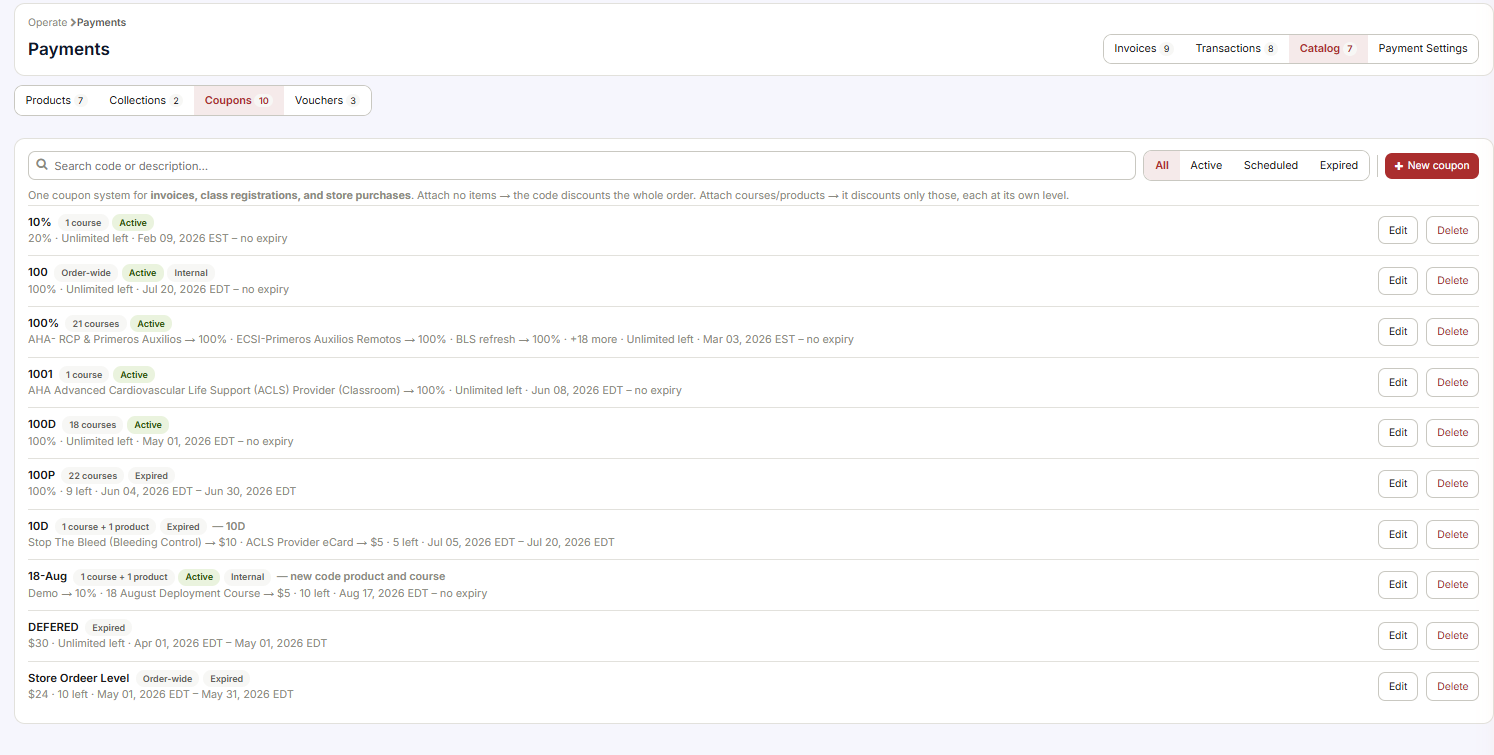Select the Catalog tab
This screenshot has width=1494, height=755.
pos(1327,48)
